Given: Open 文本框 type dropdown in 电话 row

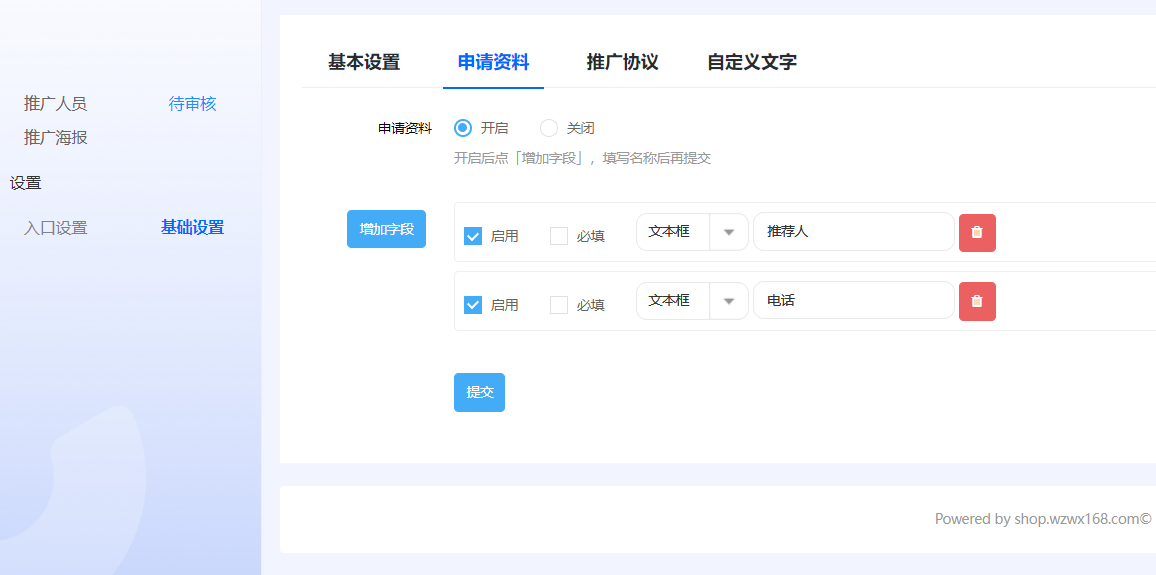Looking at the screenshot, I should 692,301.
